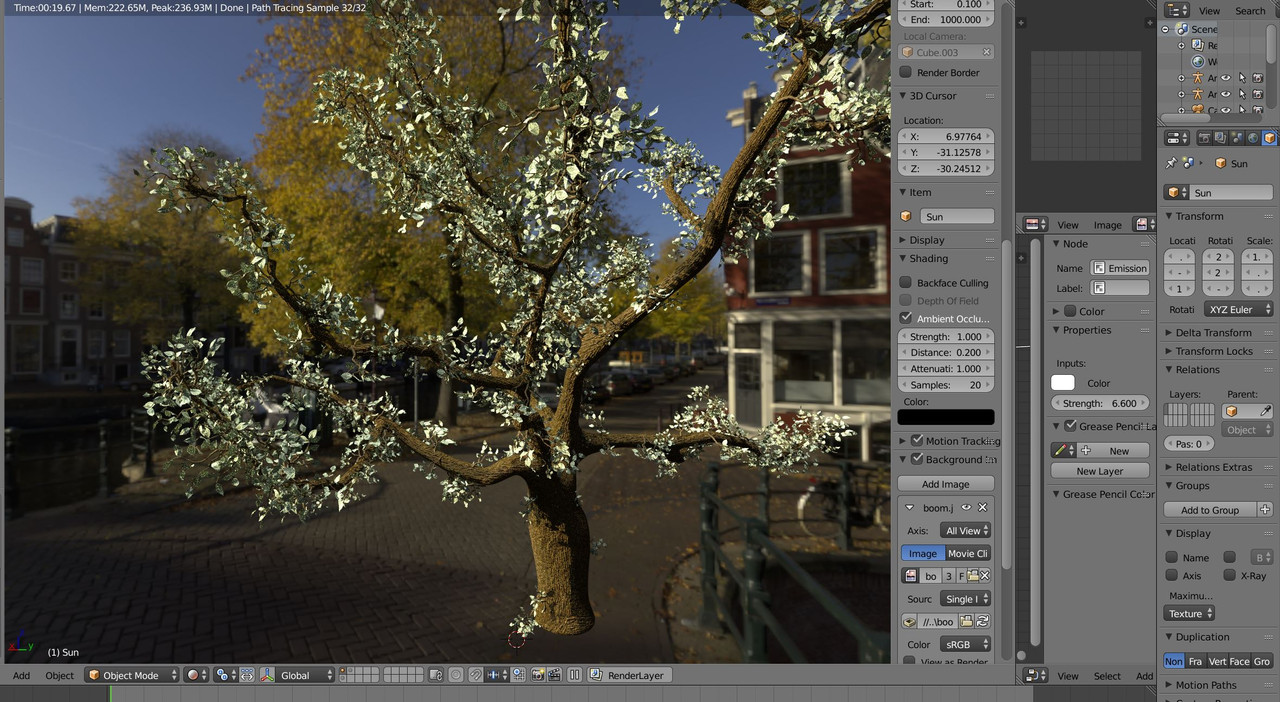Viewport: 1280px width, 702px height.
Task: Switch to the Movie Clip source tab
Action: 967,554
